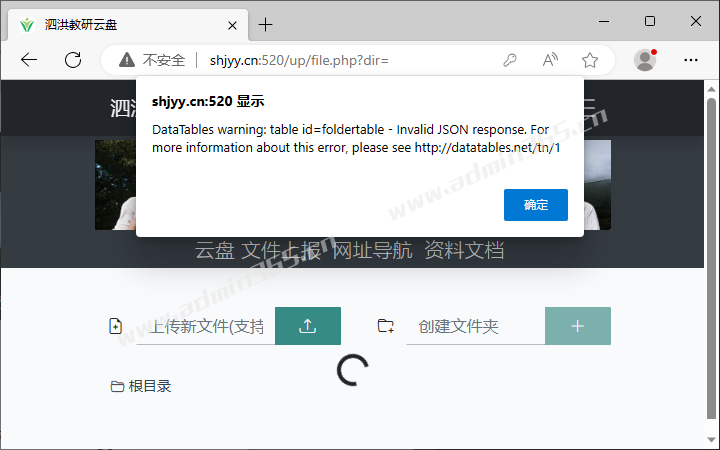
Task: Click the 确定 button in the alert
Action: point(535,205)
